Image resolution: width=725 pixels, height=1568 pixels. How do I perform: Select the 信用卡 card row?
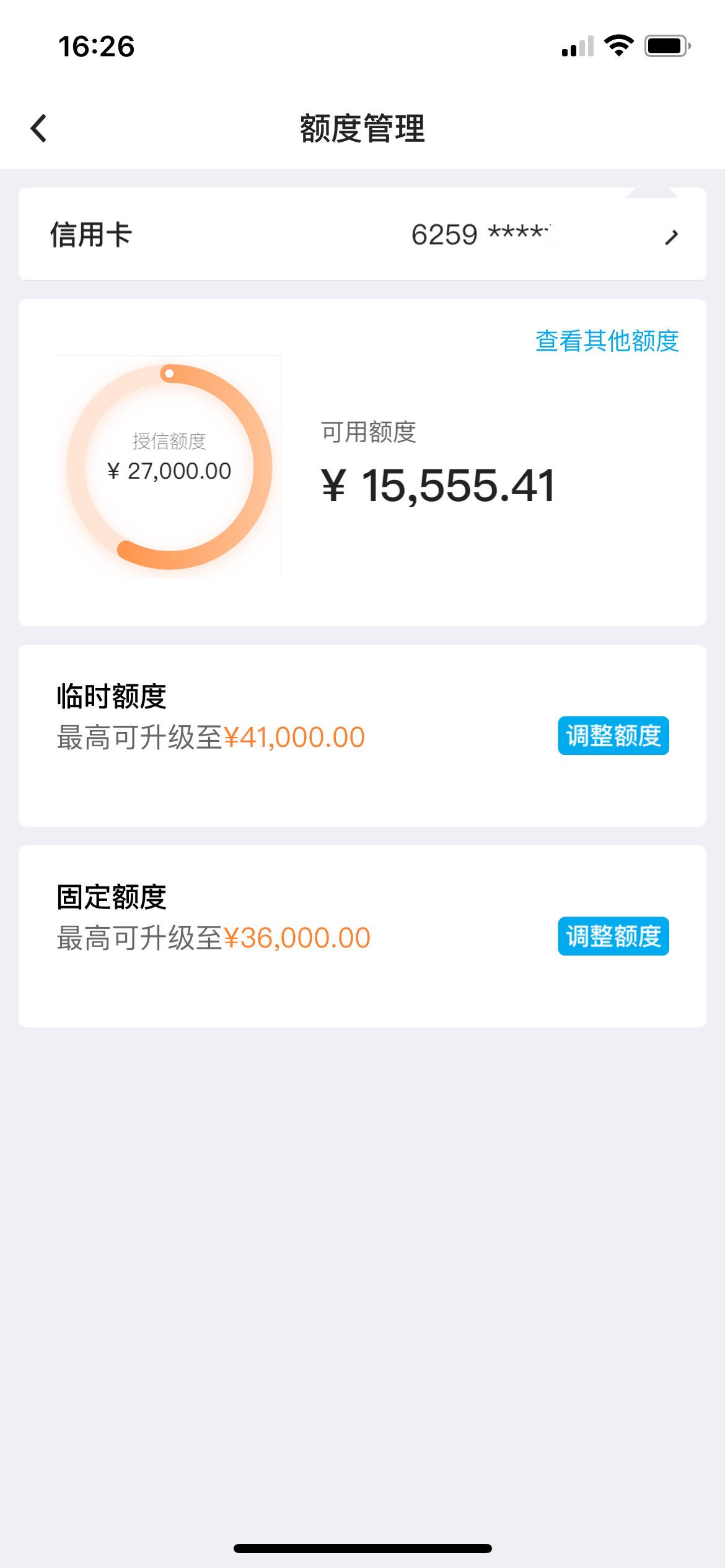click(x=362, y=234)
